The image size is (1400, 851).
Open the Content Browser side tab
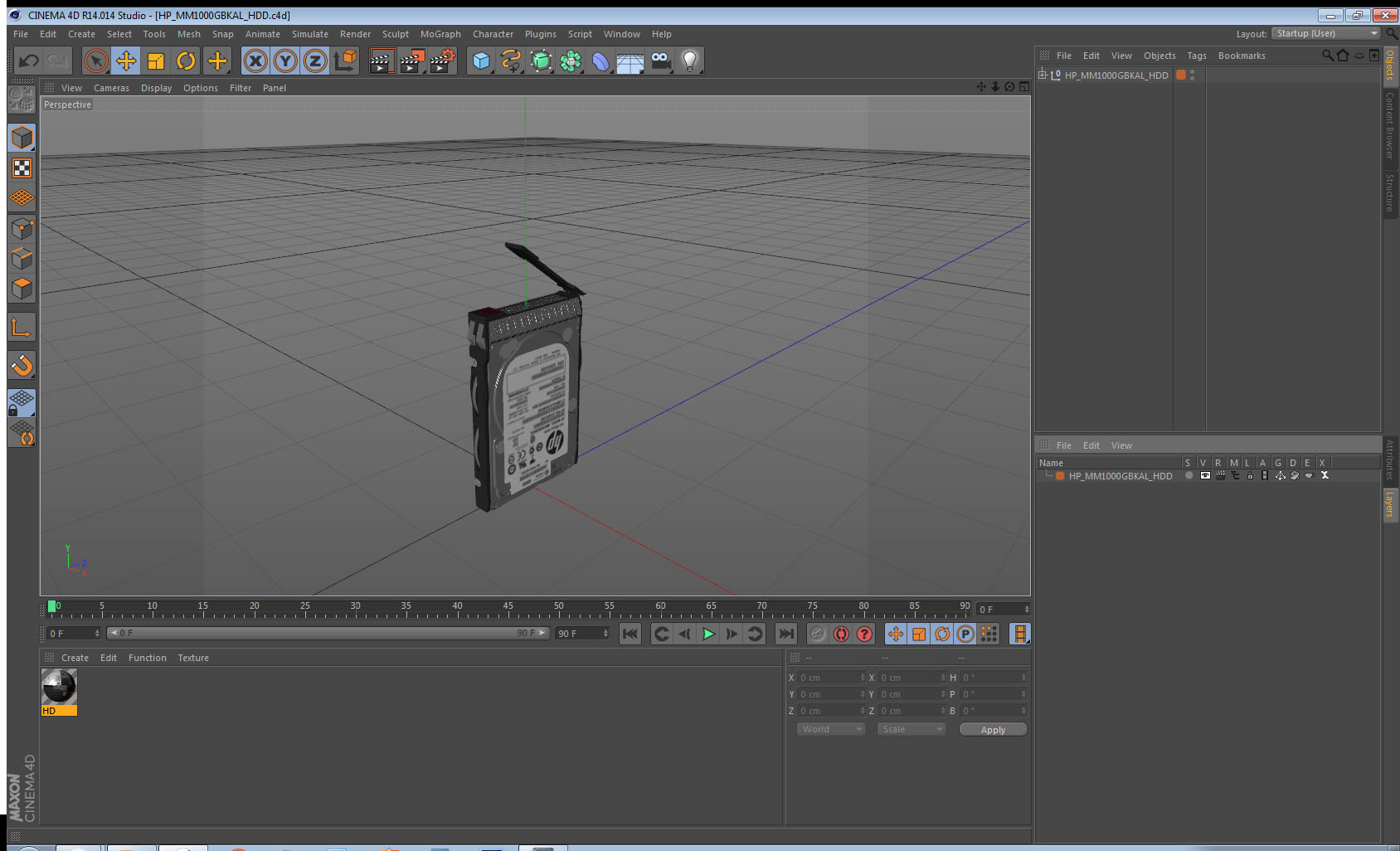[x=1390, y=125]
